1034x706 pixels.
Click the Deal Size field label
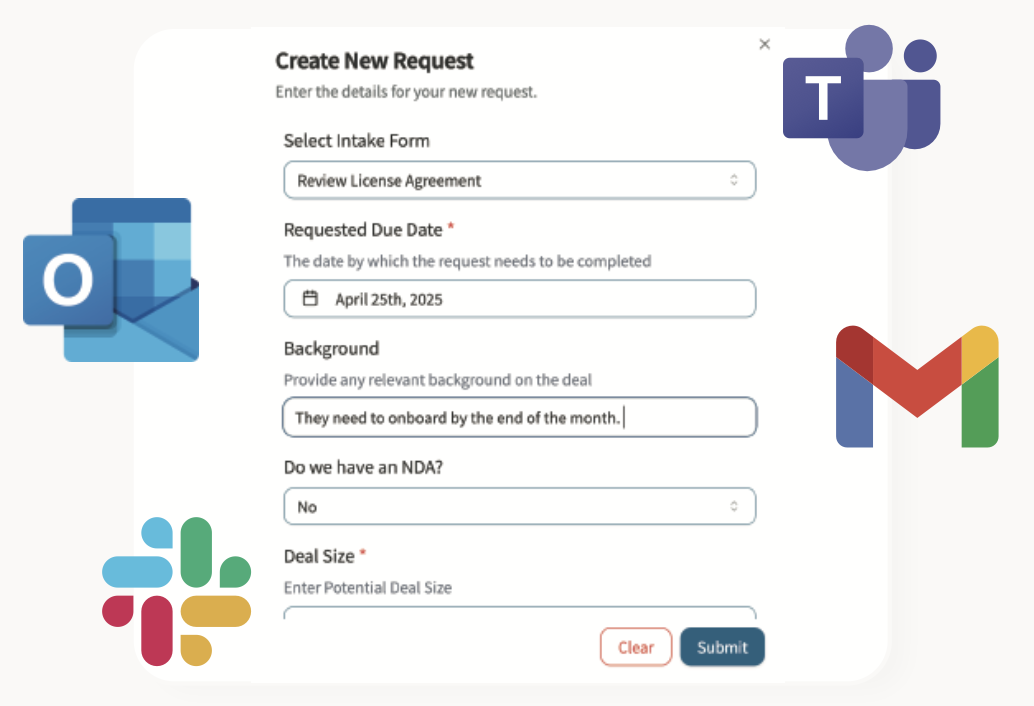point(320,556)
